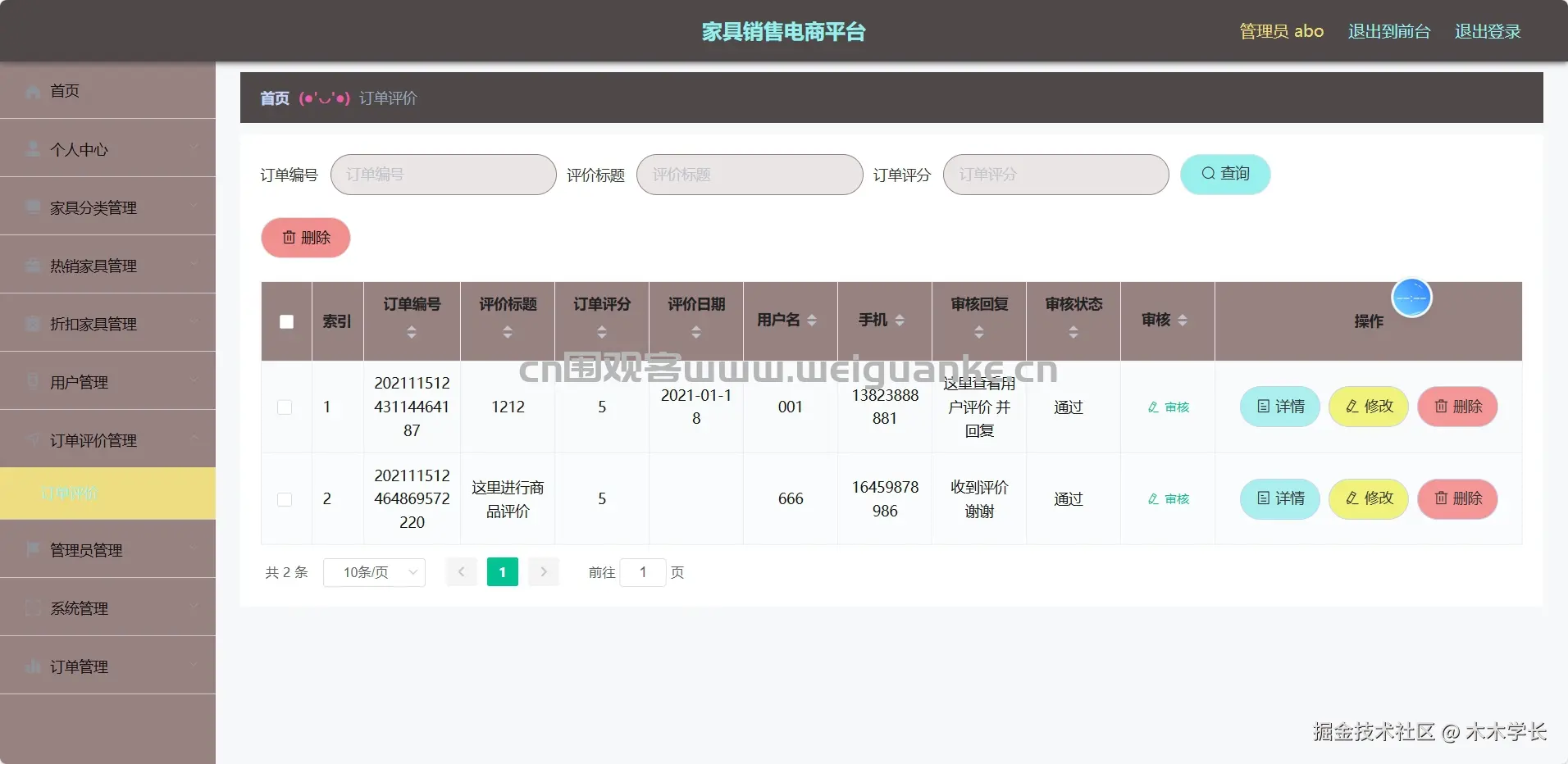Sort by 订单编号 column arrows
This screenshot has height=764, width=1568.
(412, 332)
